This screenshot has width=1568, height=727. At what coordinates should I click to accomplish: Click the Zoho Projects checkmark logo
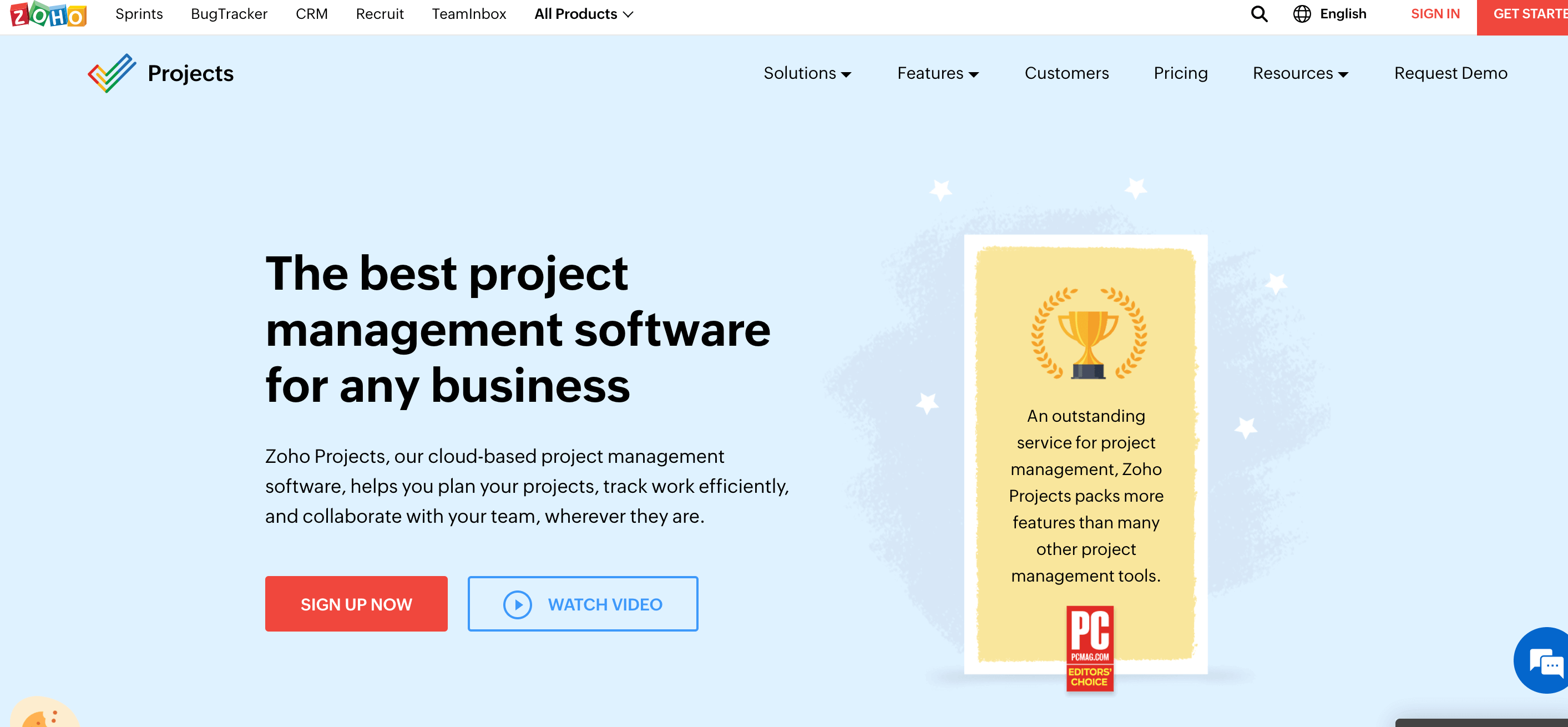tap(112, 73)
